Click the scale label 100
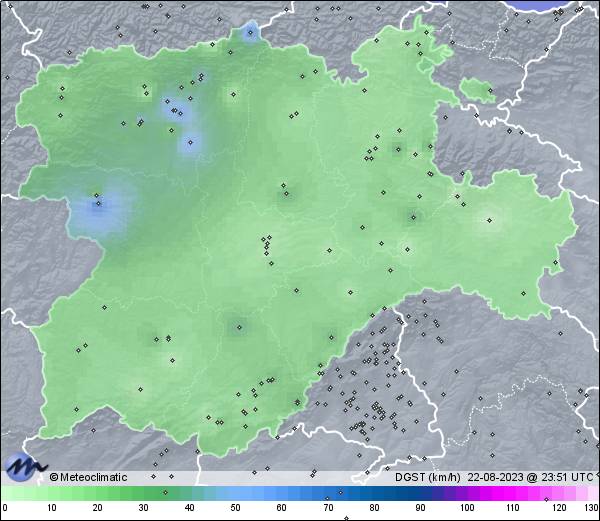The image size is (600, 521). [467, 508]
